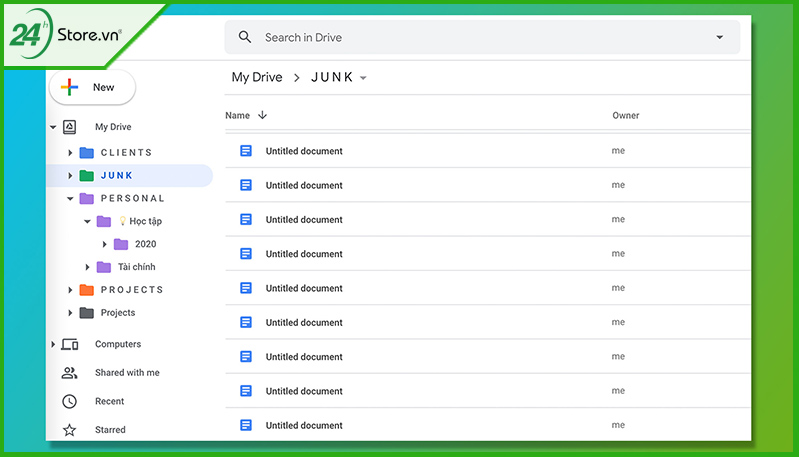Type in the Search in Drive field
799x457 pixels.
point(482,37)
